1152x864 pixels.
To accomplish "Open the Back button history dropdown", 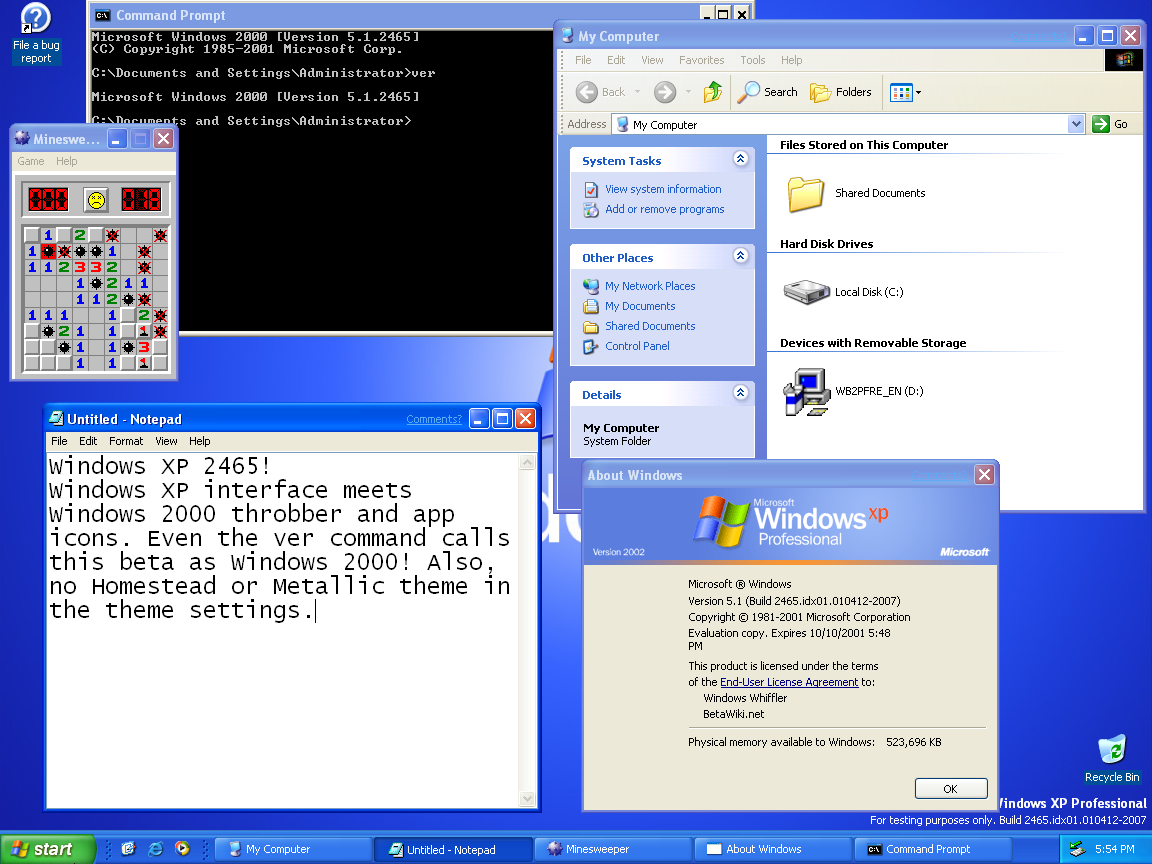I will [637, 92].
